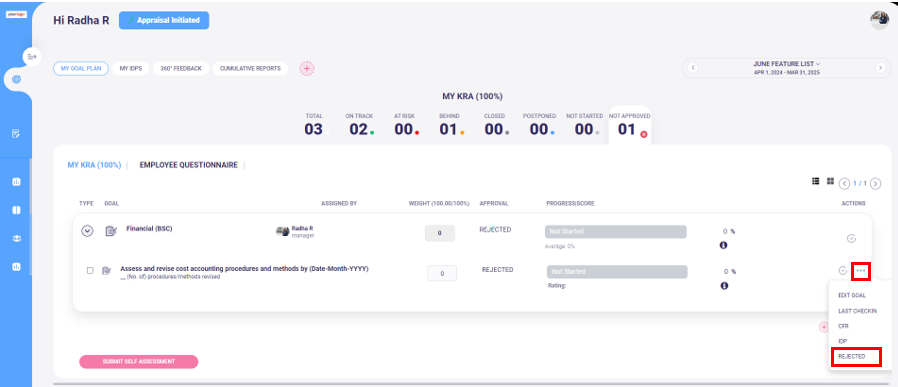Go to next page of goals
This screenshot has height=387, width=898.
pos(875,184)
